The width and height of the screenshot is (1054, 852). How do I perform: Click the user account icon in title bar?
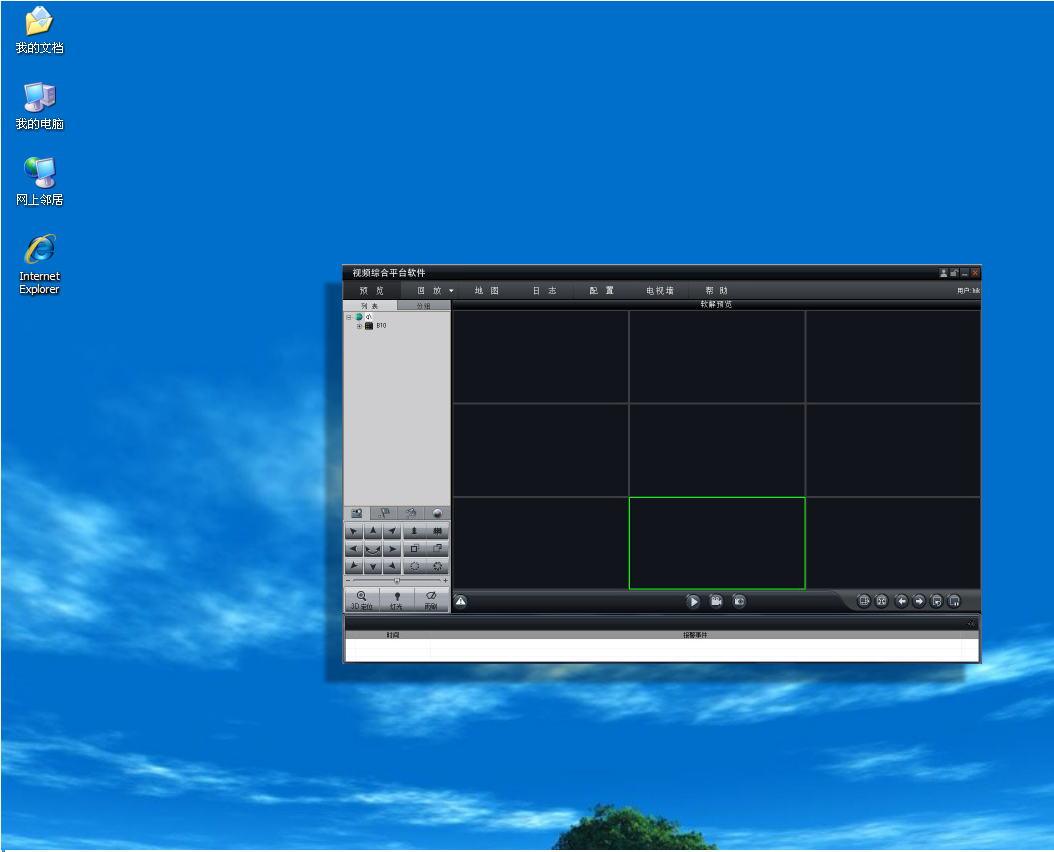coord(943,272)
